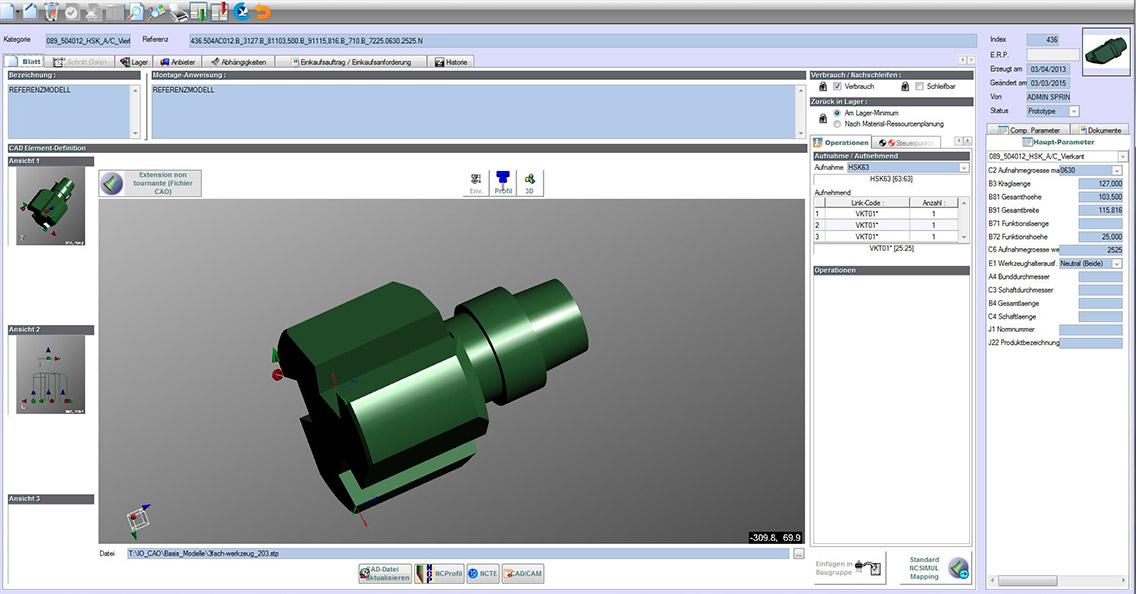Click the trash bin delete icon

click(x=51, y=12)
